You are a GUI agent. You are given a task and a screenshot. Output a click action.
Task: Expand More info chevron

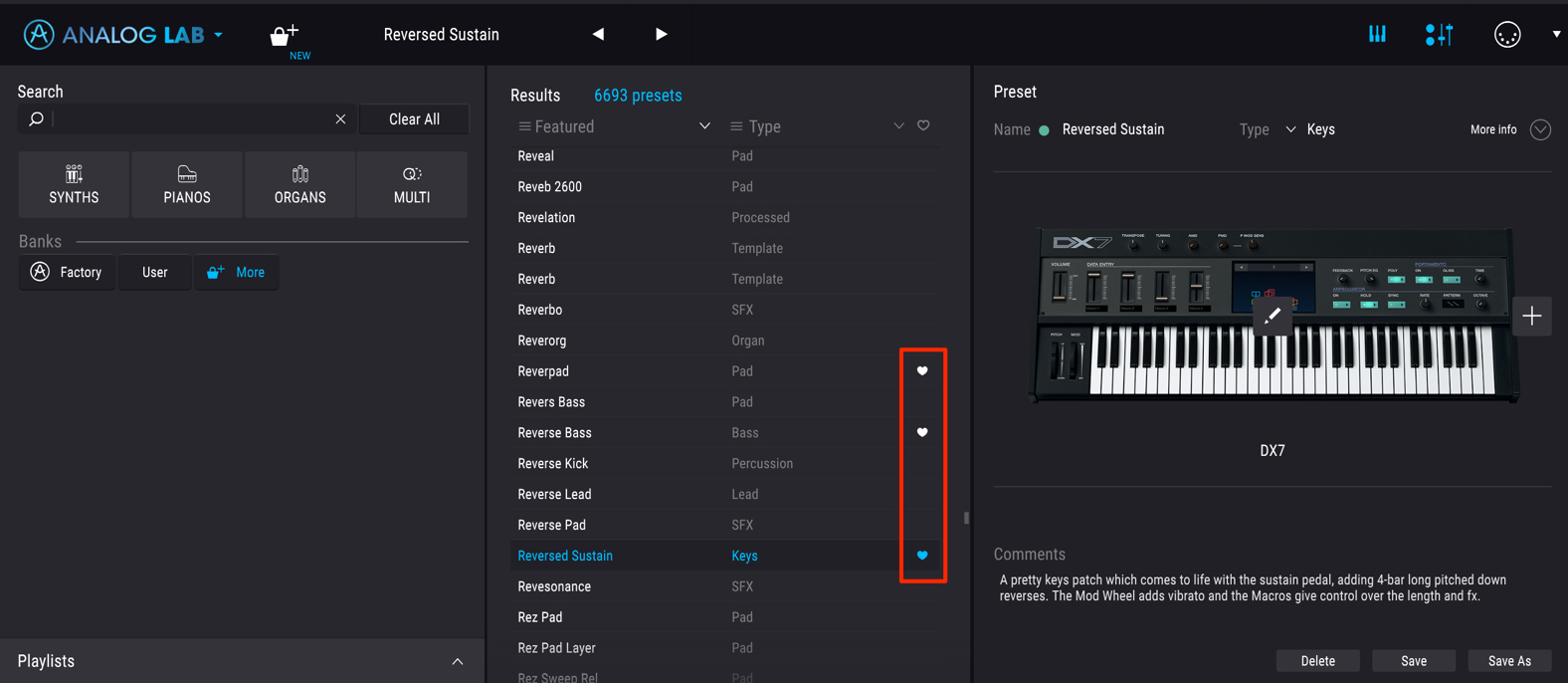(1540, 129)
